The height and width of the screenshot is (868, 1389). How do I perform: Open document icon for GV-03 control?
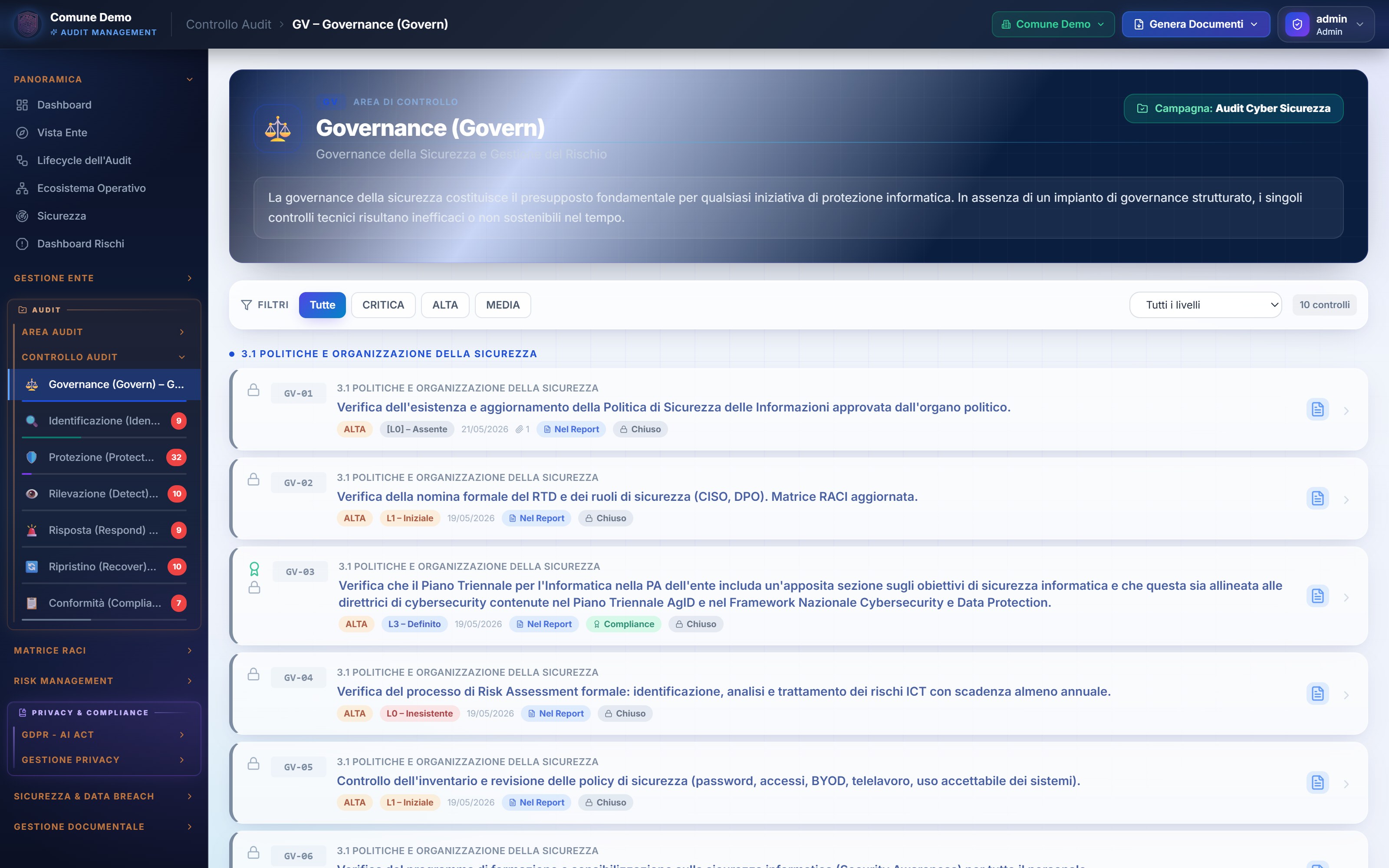click(1318, 596)
